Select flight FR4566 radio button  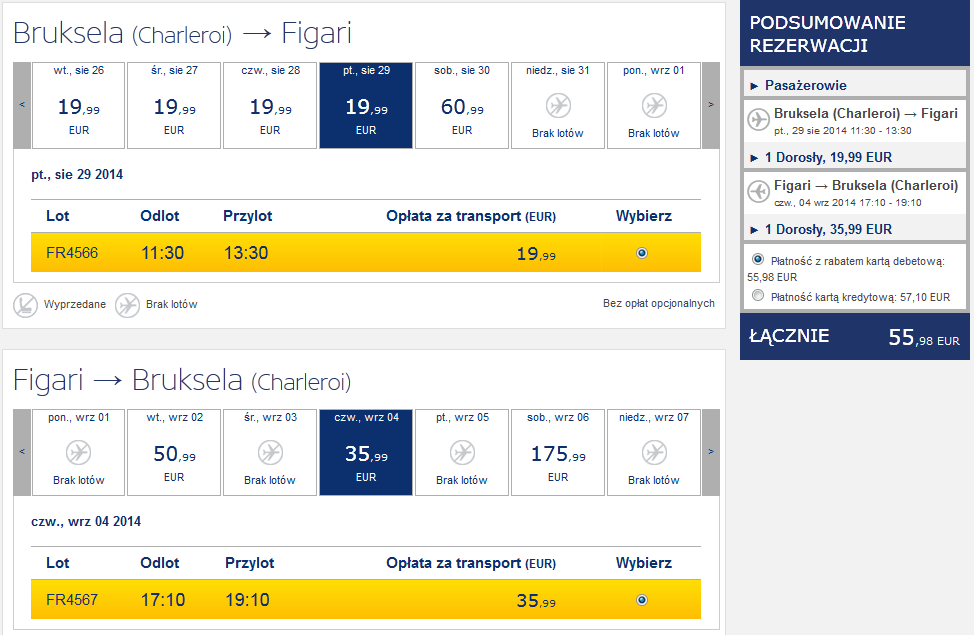pos(642,253)
